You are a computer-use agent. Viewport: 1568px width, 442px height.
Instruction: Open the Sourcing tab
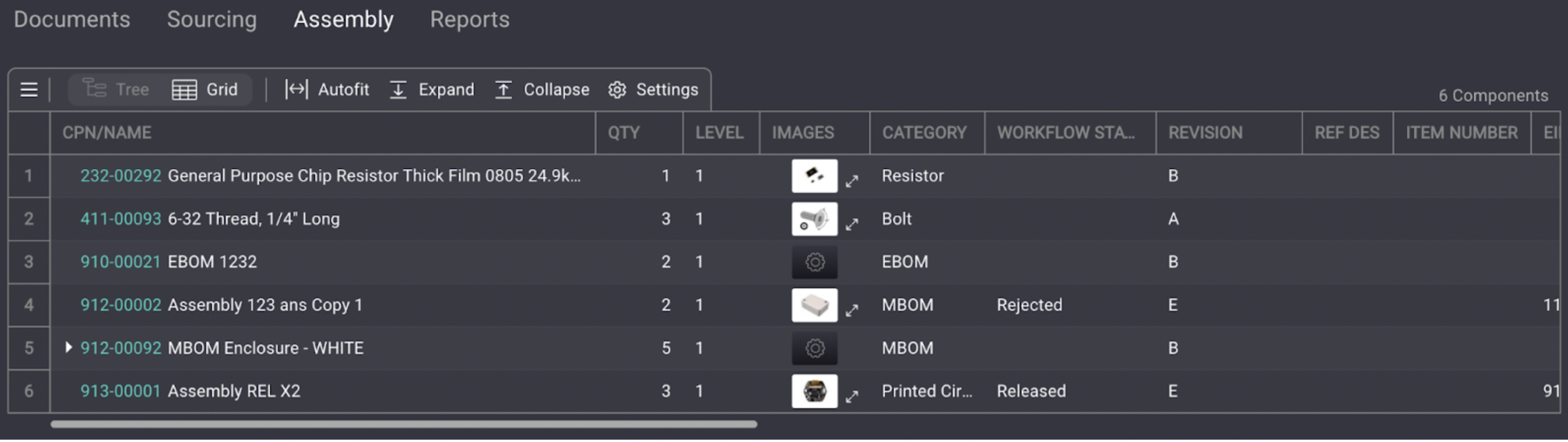pyautogui.click(x=212, y=19)
